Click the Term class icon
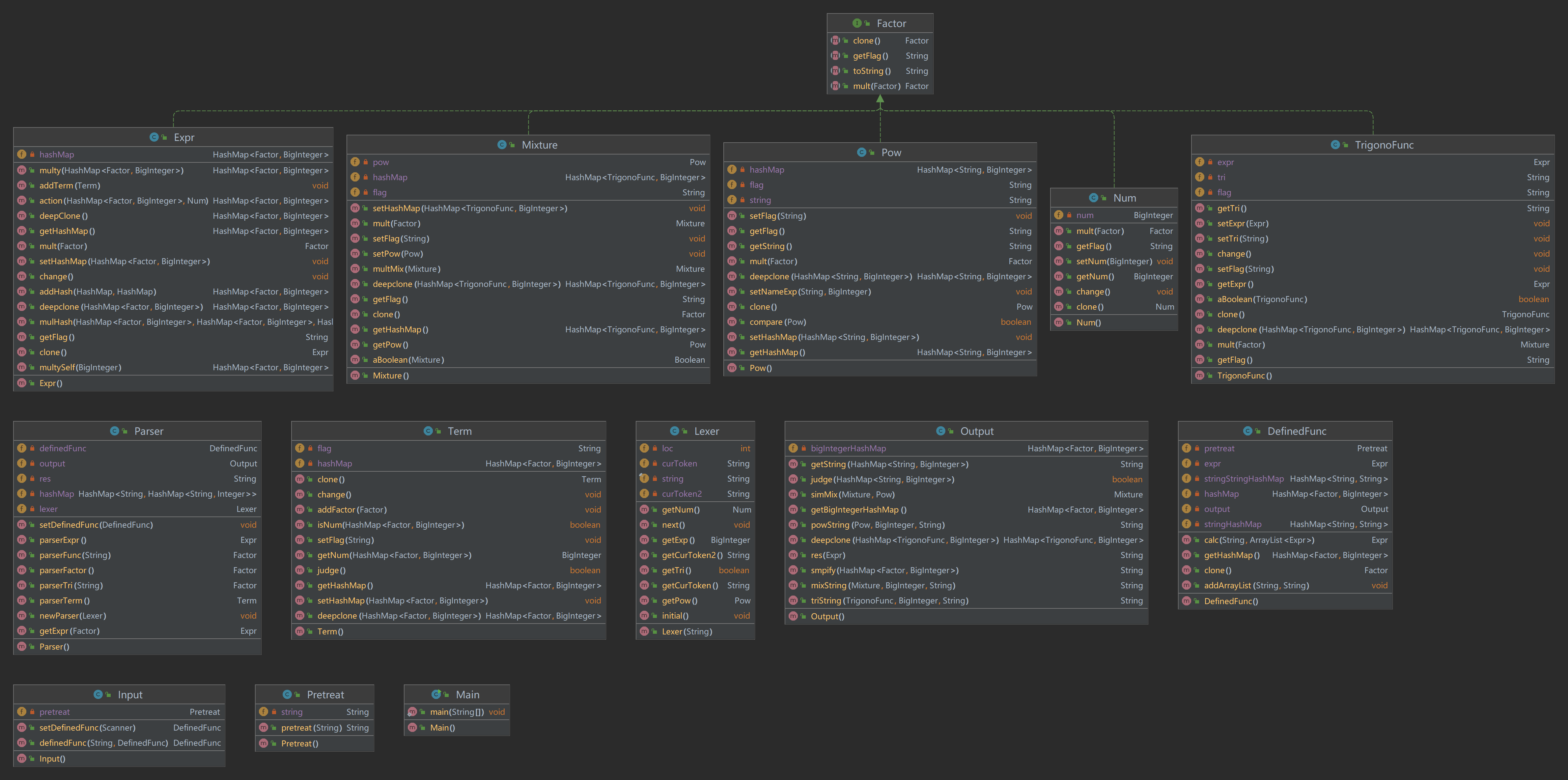Image resolution: width=1568 pixels, height=780 pixels. pos(428,431)
